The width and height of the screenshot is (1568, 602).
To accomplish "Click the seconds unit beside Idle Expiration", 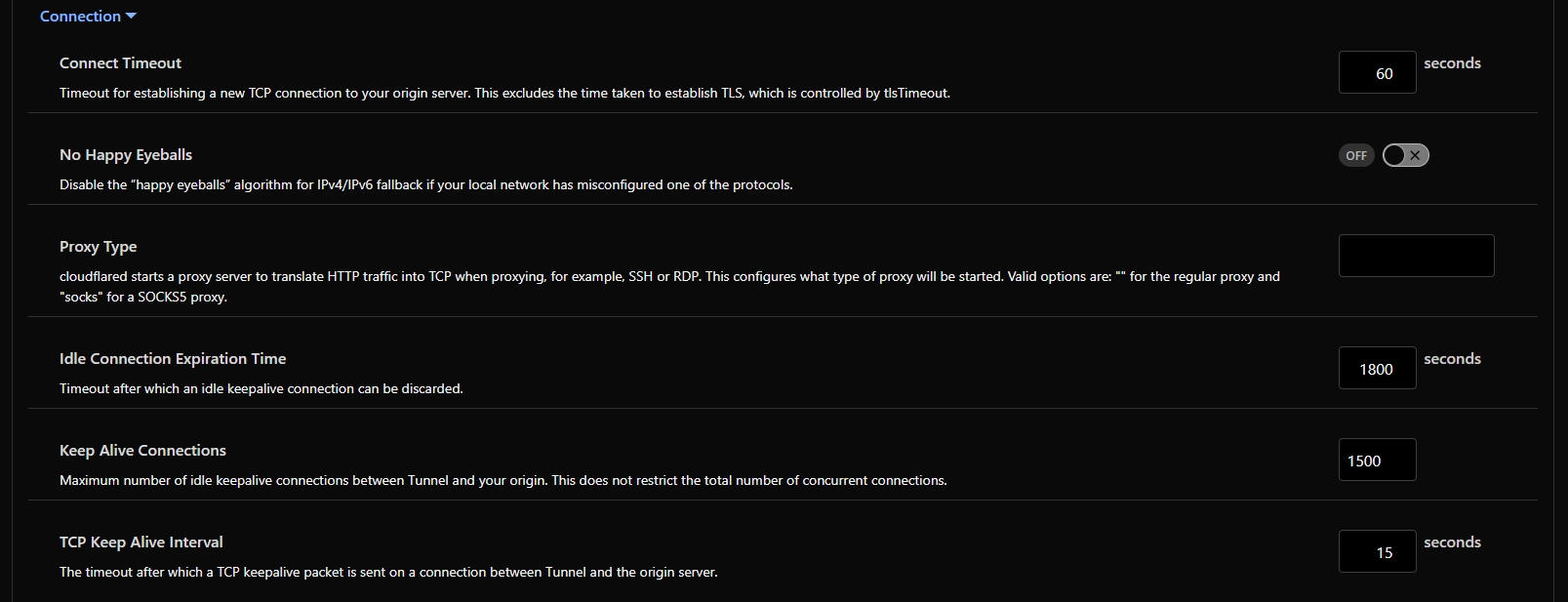I will 1452,359.
